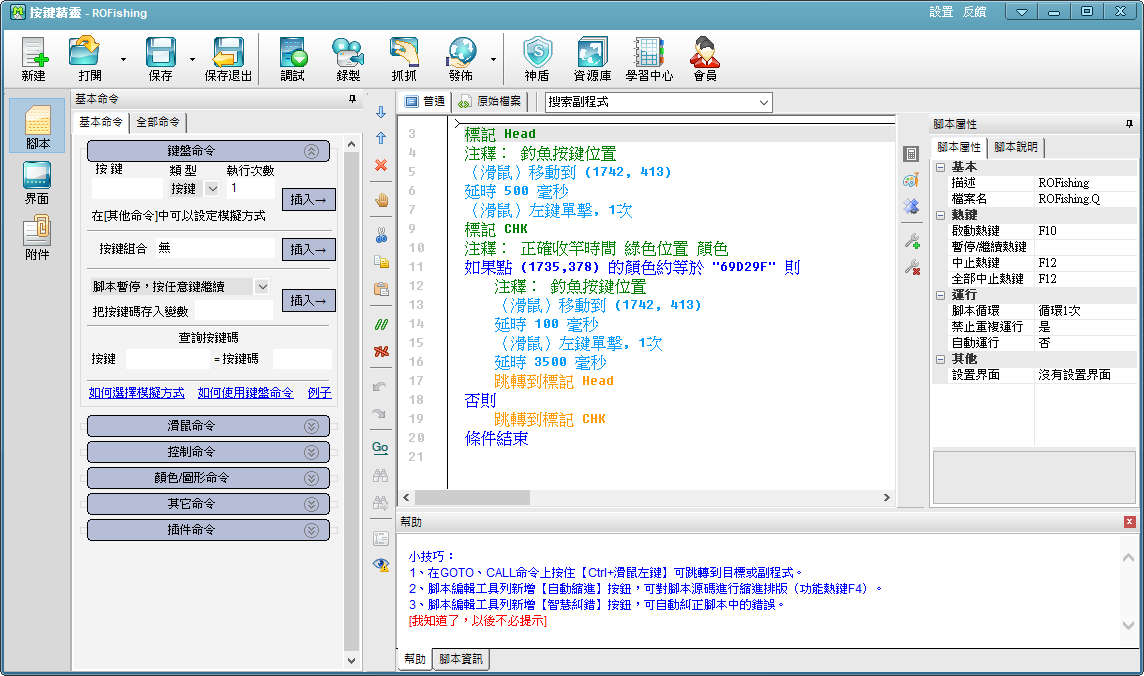Click the red X delete line icon
The image size is (1144, 676).
[x=381, y=165]
